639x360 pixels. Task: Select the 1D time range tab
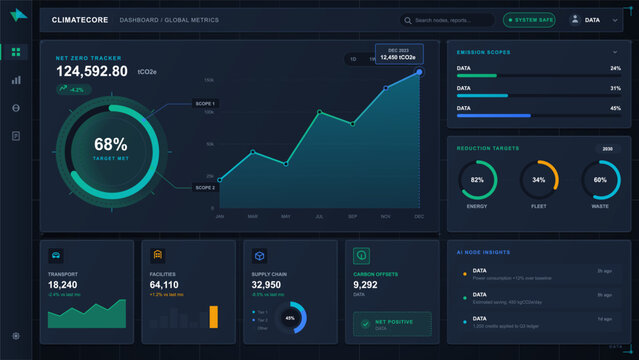pyautogui.click(x=353, y=60)
